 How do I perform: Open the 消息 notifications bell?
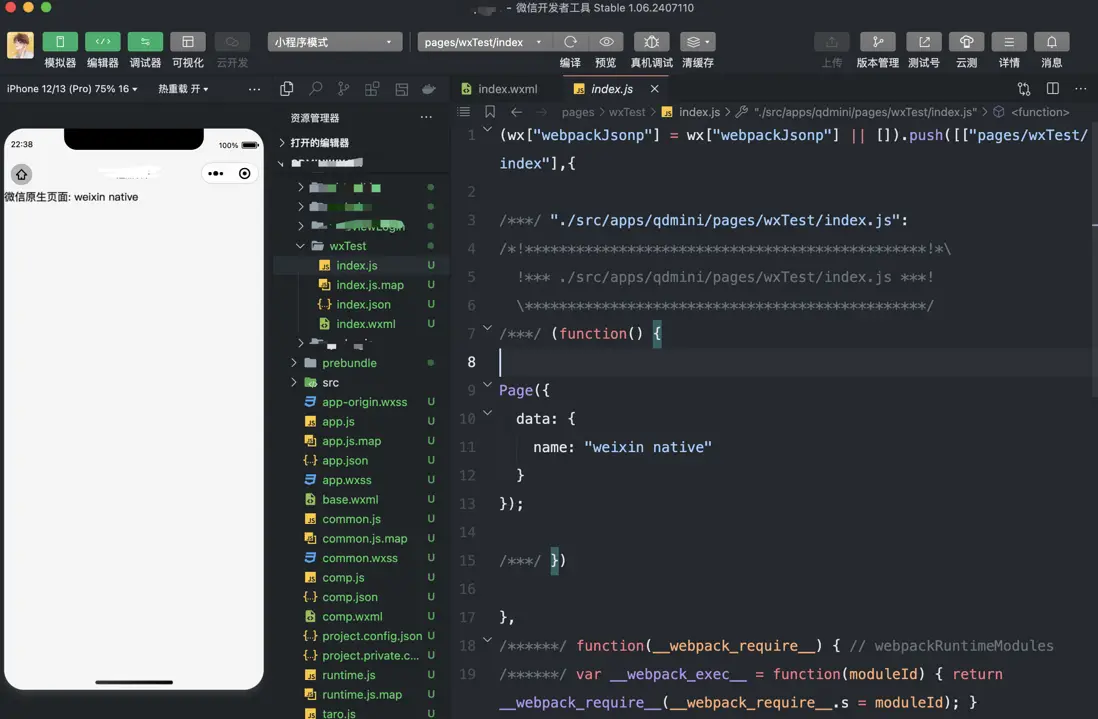pos(1051,42)
